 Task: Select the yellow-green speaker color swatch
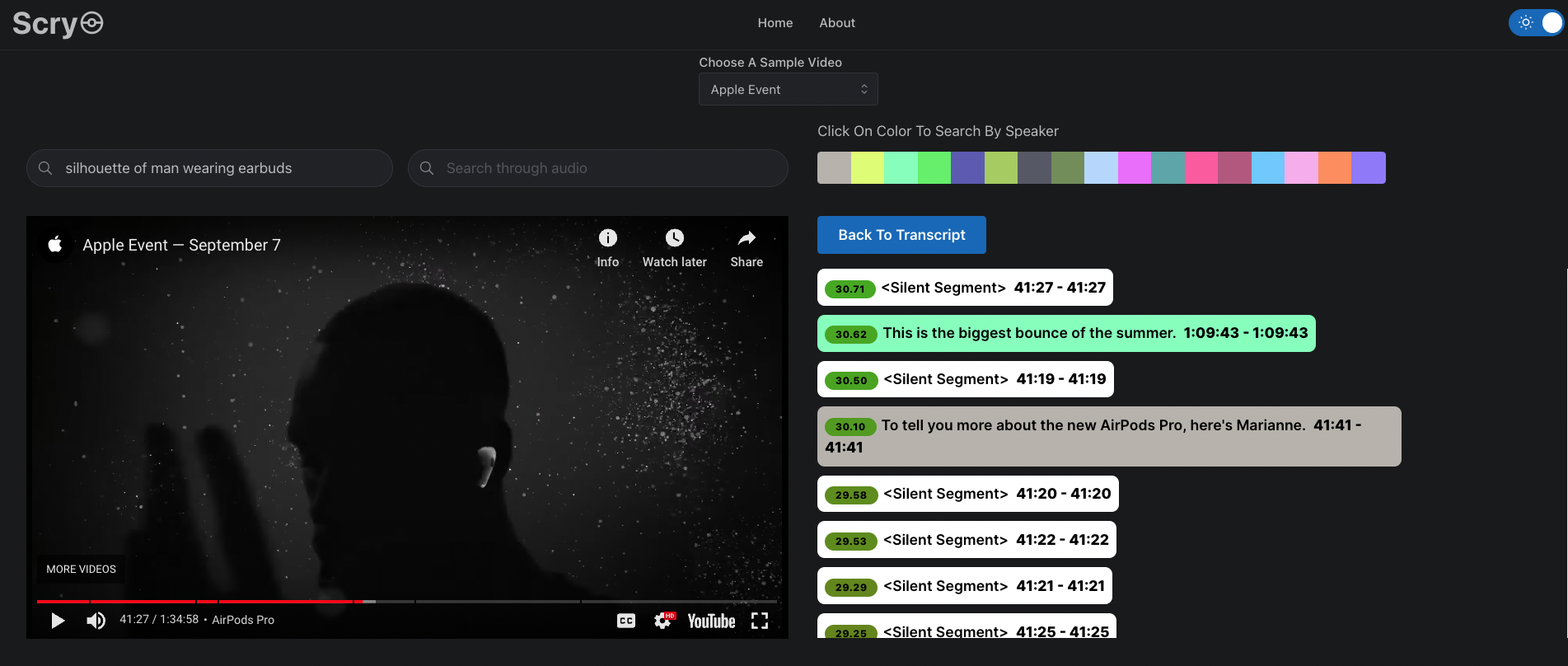pos(868,167)
